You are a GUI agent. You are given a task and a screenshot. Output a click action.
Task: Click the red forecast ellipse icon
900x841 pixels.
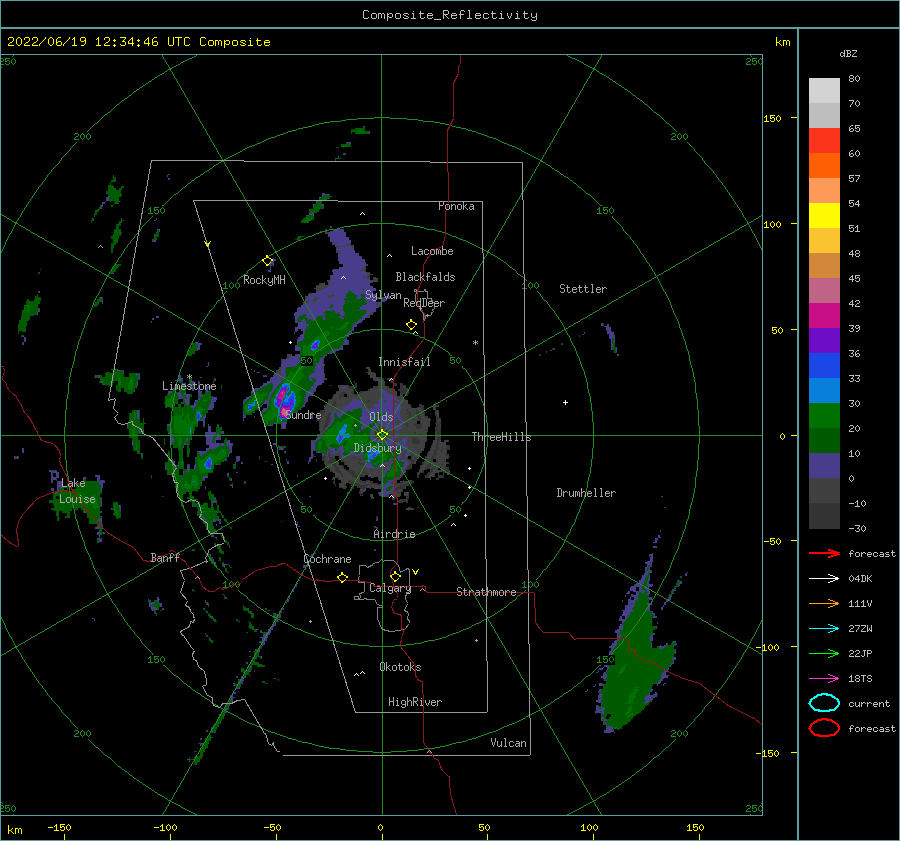(x=824, y=728)
